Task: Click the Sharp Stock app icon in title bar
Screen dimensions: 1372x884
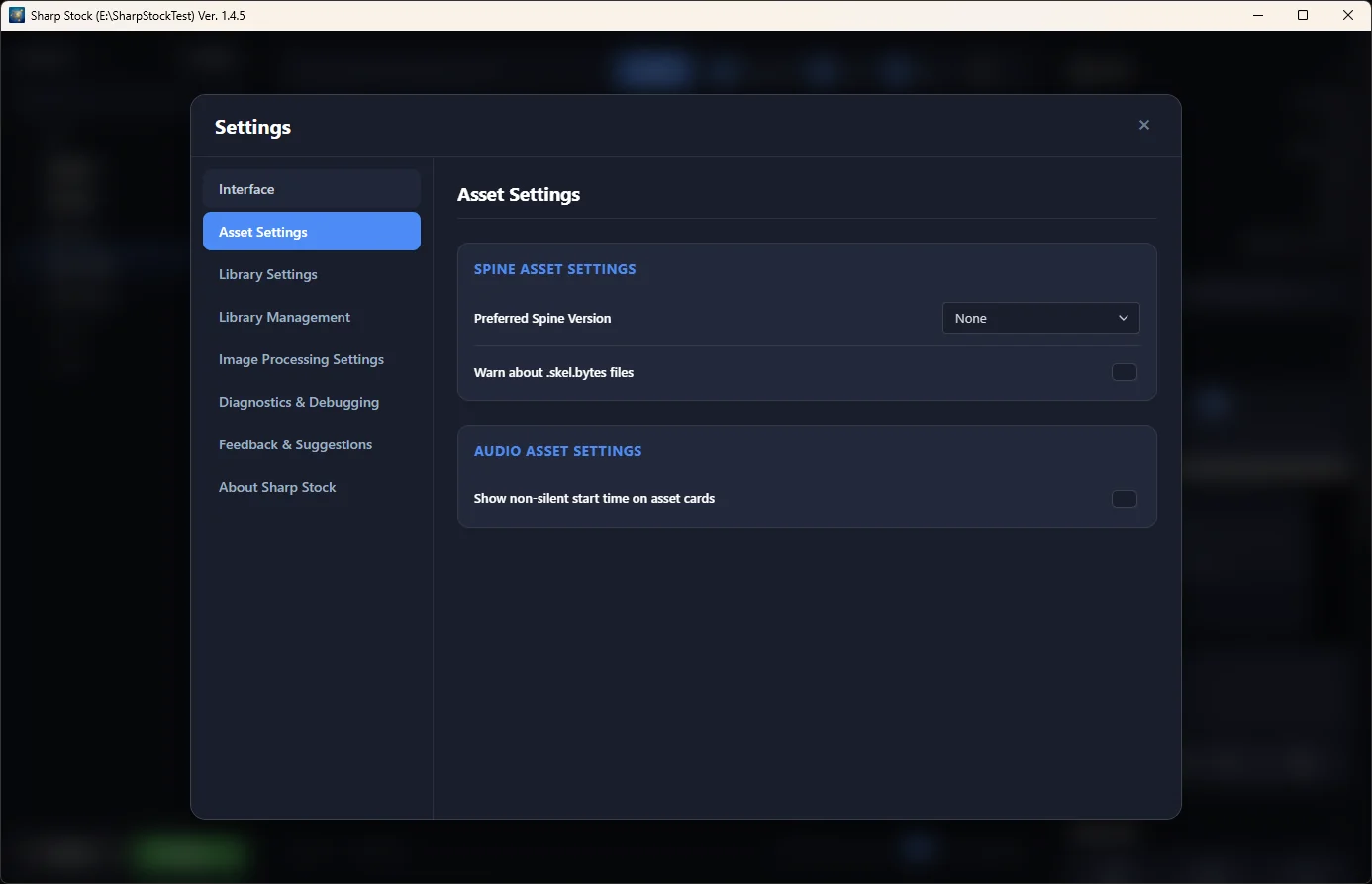Action: 17,15
